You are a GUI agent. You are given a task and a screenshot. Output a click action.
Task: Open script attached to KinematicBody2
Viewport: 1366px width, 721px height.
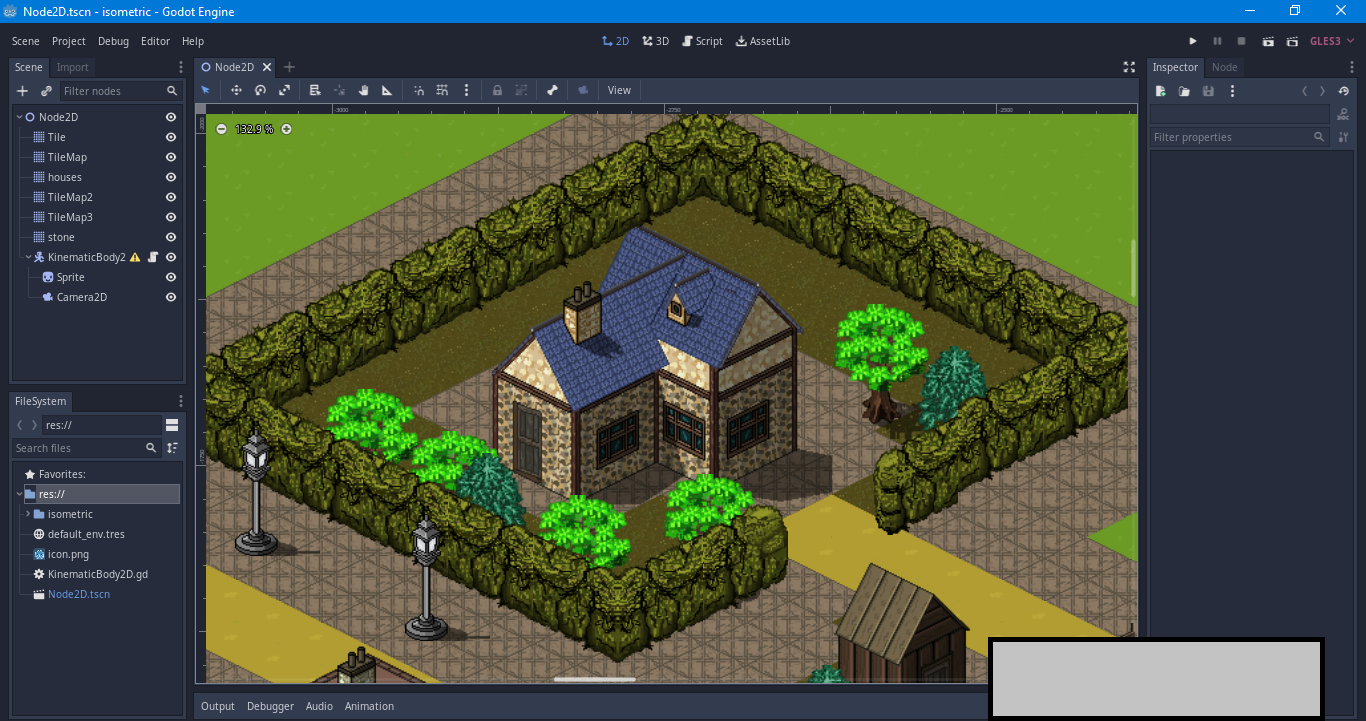coord(153,257)
